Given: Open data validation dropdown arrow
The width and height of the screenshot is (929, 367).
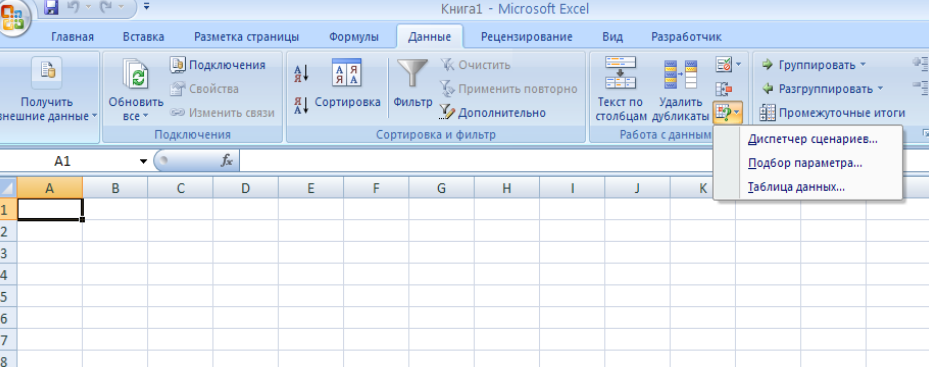Looking at the screenshot, I should [738, 64].
